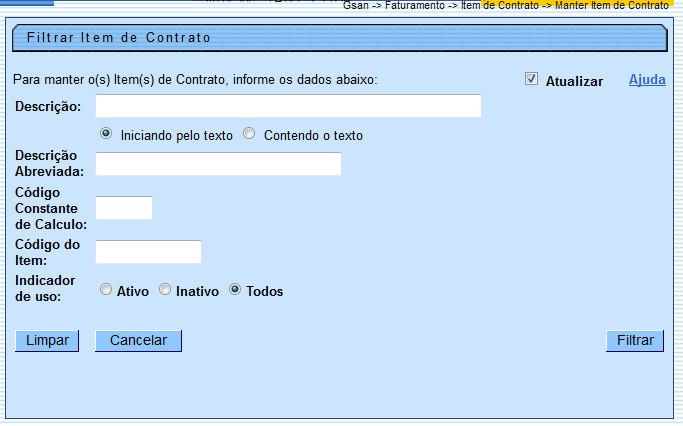Select the 'Iniciando pelo texto' radio option
The image size is (683, 426).
tap(106, 134)
